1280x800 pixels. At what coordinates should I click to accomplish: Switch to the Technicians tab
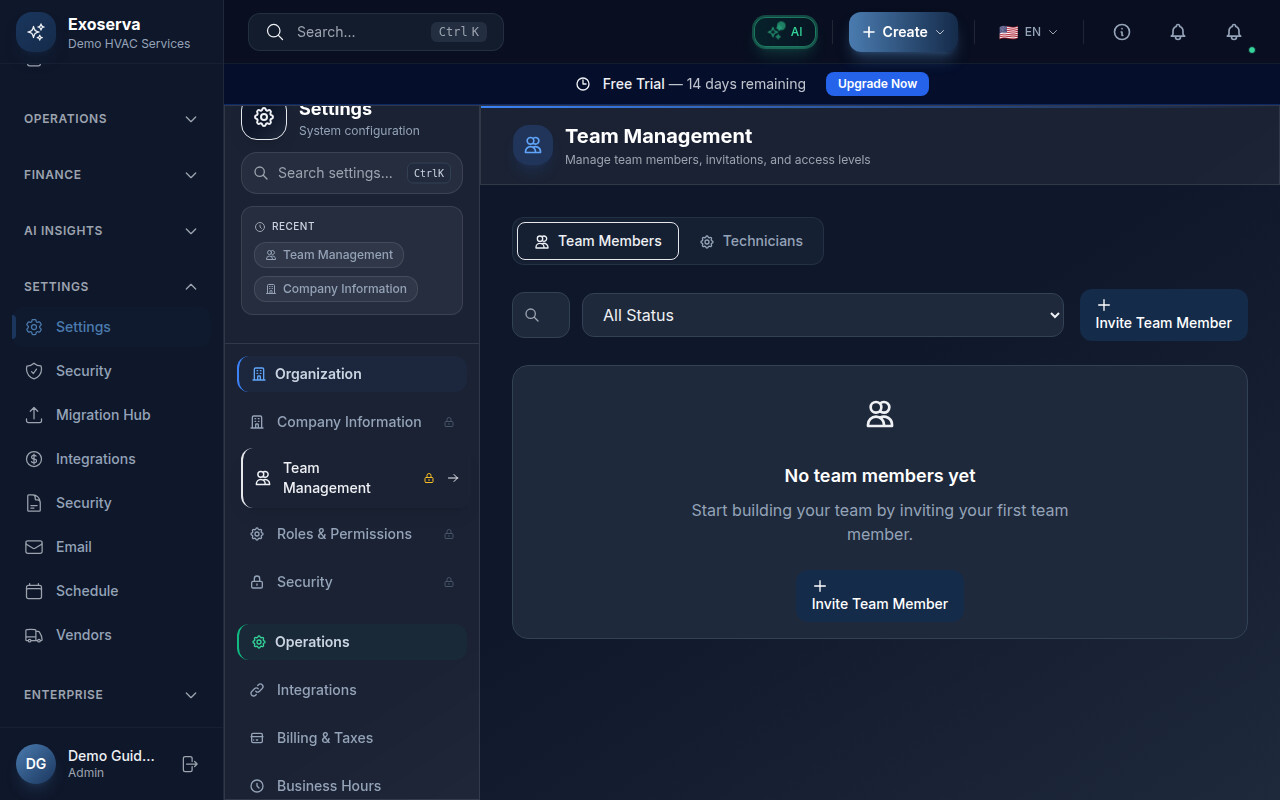tap(751, 241)
